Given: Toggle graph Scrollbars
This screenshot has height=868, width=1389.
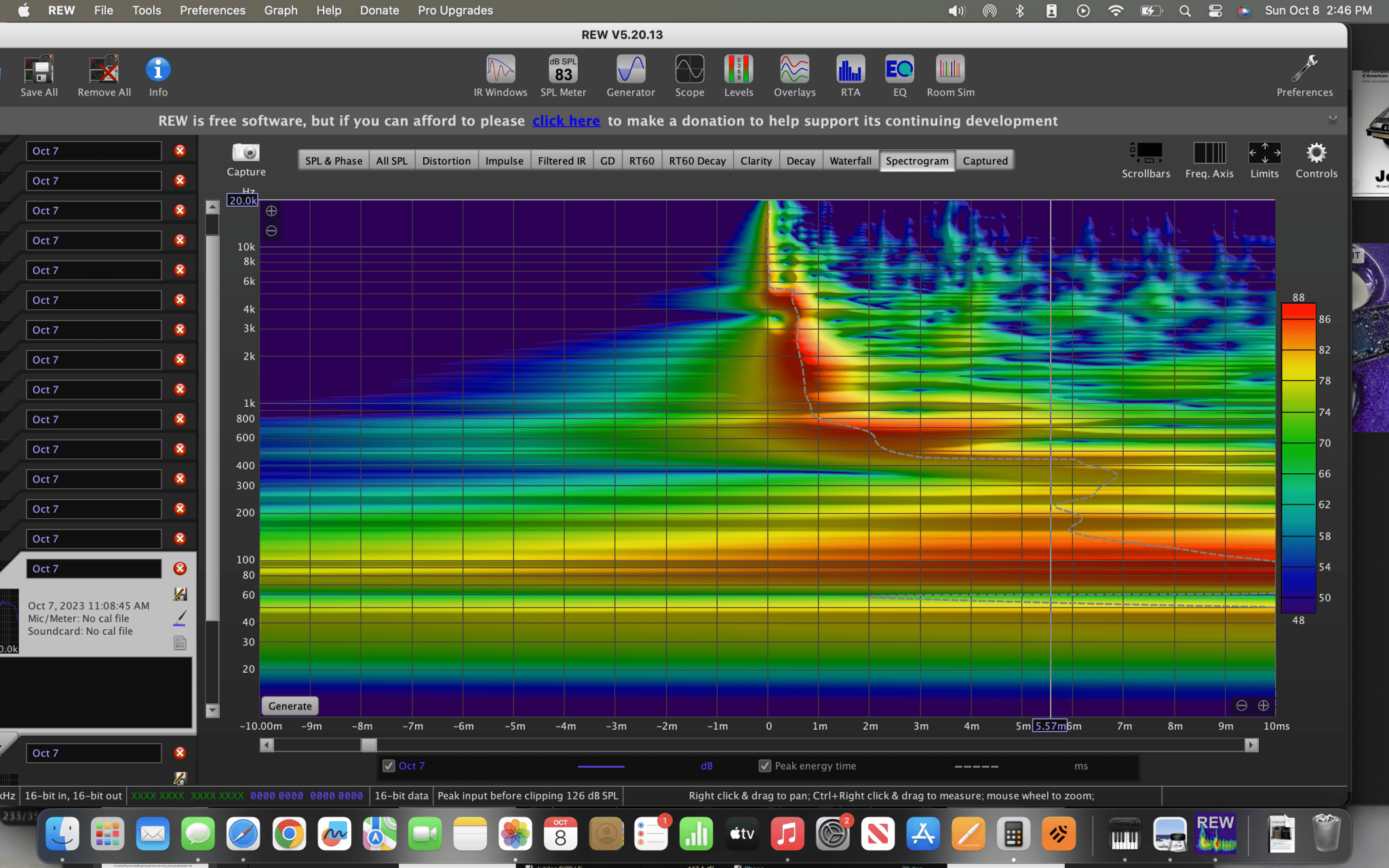Looking at the screenshot, I should pyautogui.click(x=1146, y=160).
